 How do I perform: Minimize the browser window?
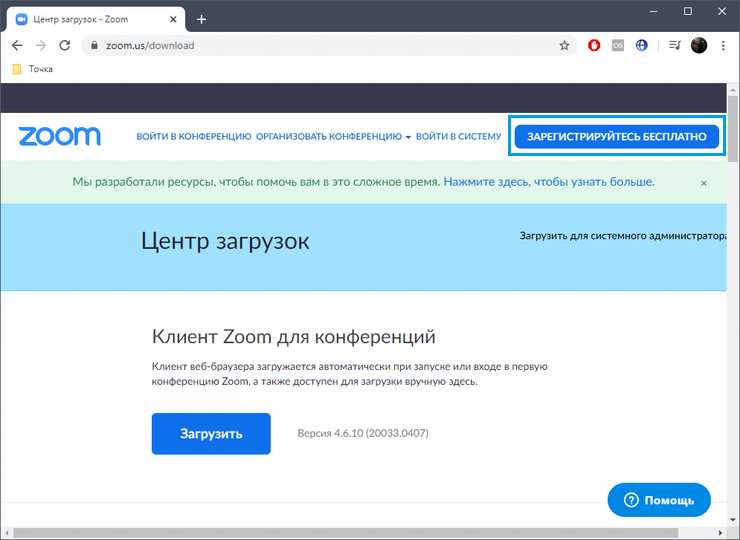[x=654, y=11]
